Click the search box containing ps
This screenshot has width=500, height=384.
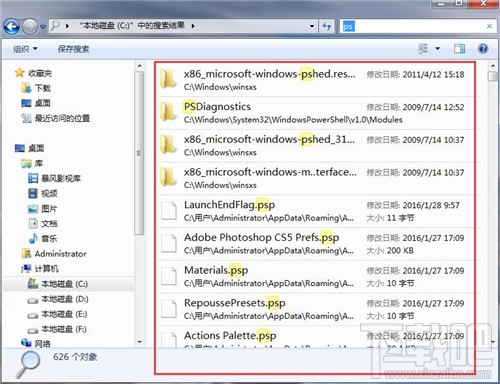417,26
